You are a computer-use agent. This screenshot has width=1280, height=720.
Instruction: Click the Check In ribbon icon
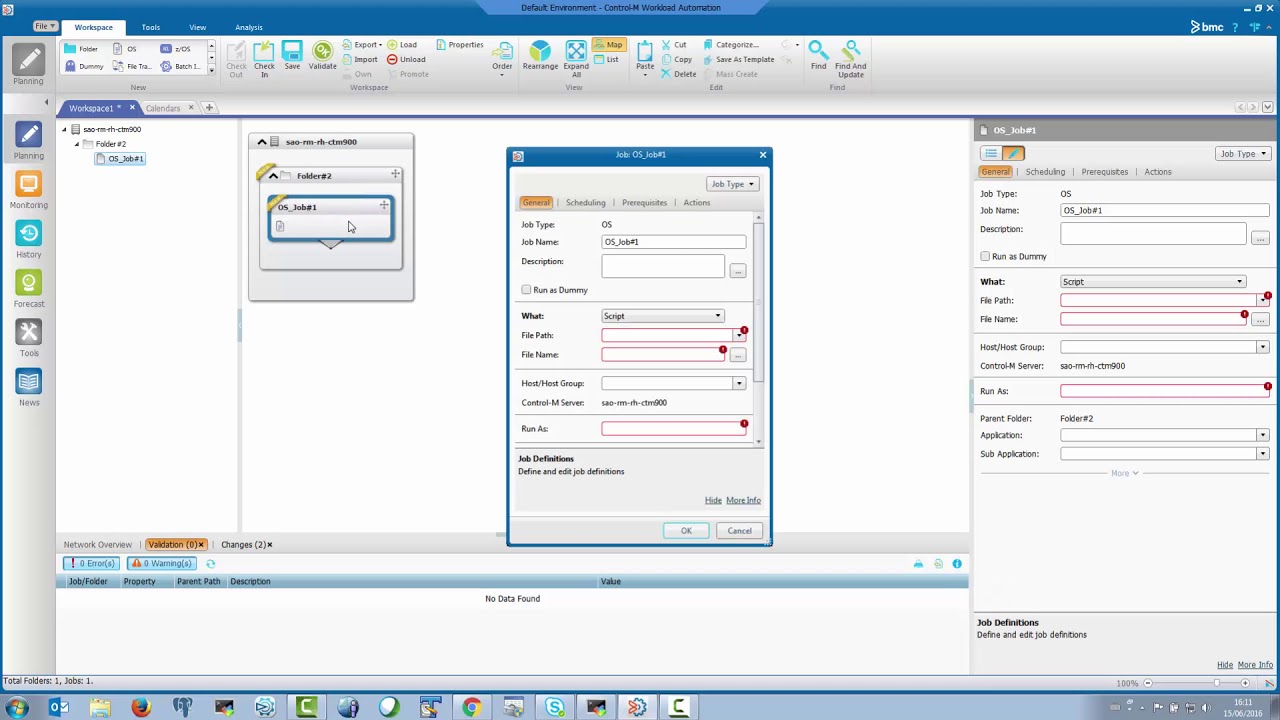[x=264, y=59]
